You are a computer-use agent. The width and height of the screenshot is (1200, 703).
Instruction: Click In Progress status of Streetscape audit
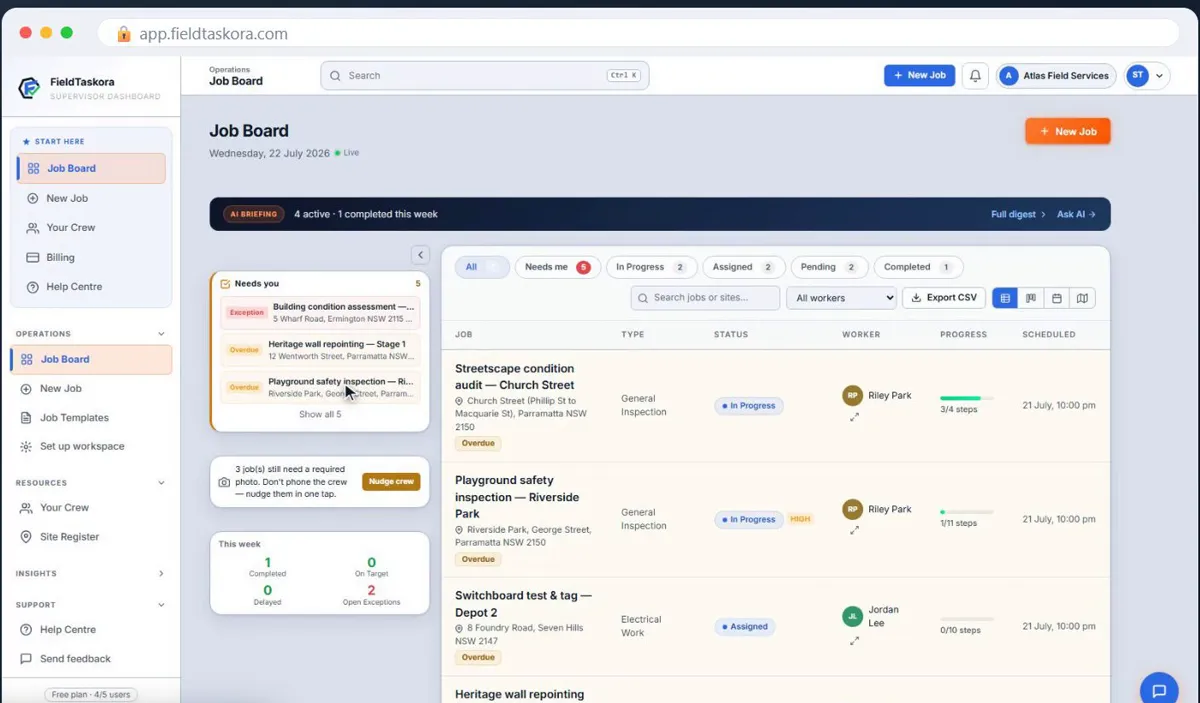[749, 406]
